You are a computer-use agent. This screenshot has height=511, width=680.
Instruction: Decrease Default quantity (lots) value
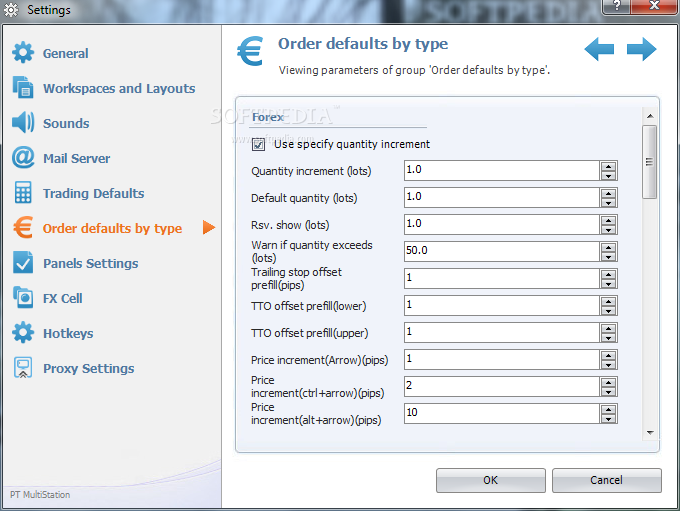(x=608, y=202)
